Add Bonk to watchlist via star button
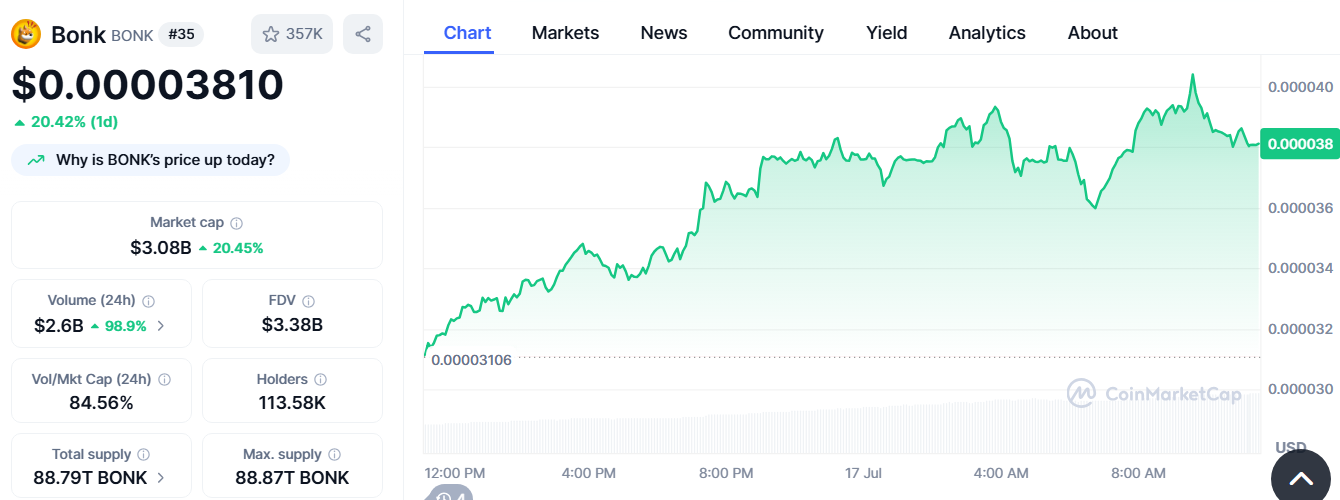Image resolution: width=1340 pixels, height=500 pixels. coord(292,34)
